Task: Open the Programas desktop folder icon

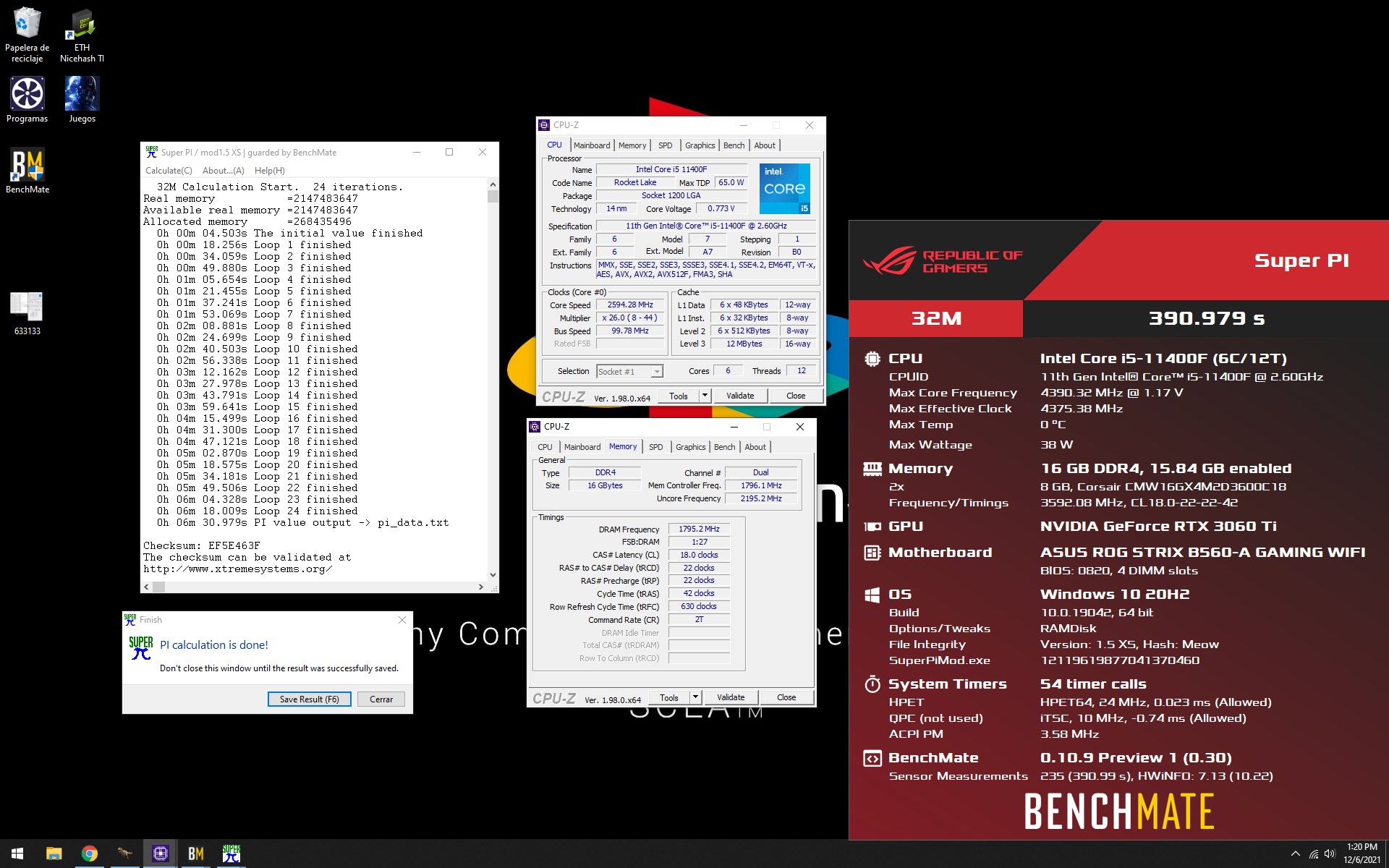Action: click(27, 100)
